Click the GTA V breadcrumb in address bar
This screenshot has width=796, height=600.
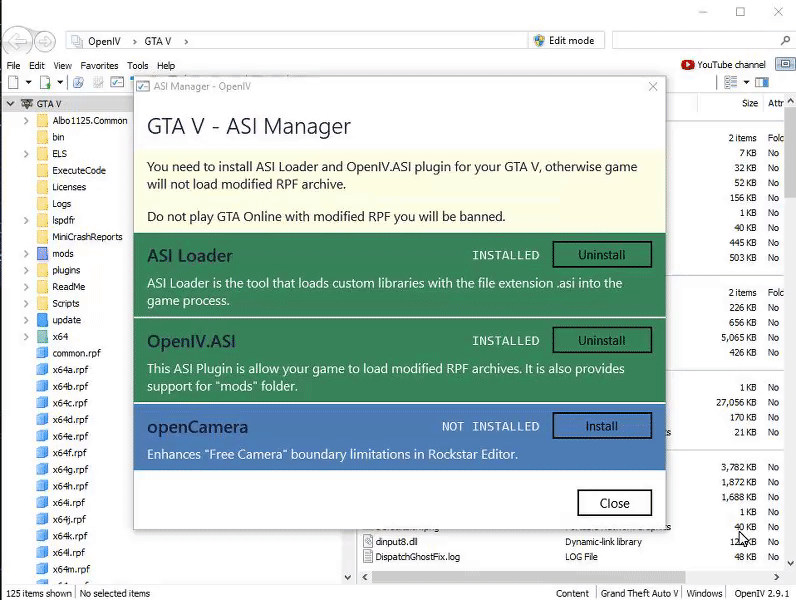tap(158, 41)
